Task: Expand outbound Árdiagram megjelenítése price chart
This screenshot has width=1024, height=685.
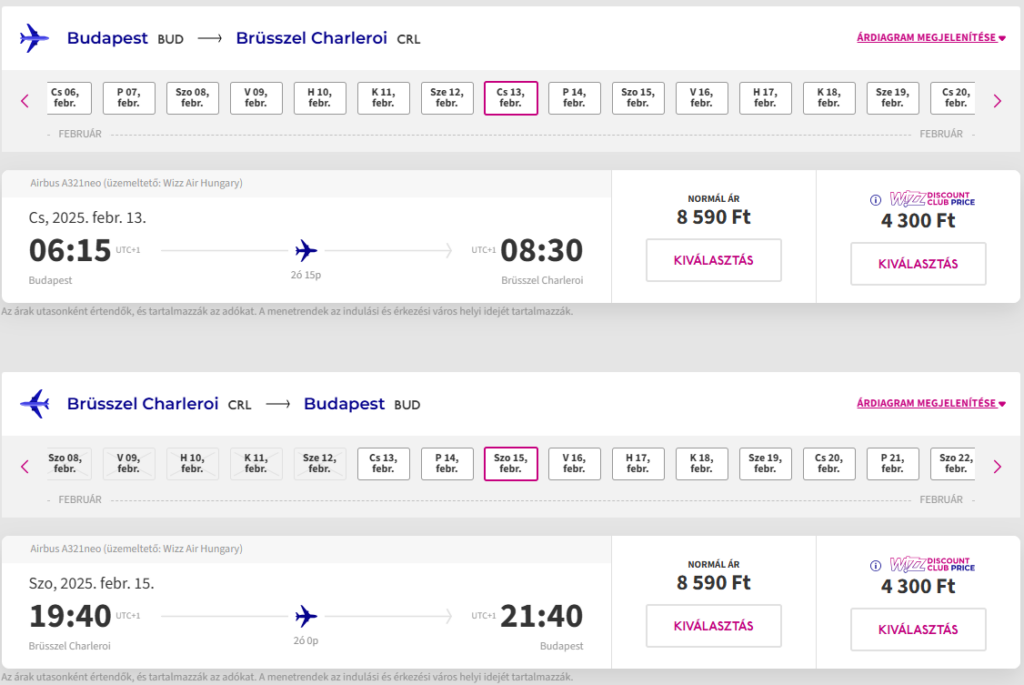Action: click(931, 38)
